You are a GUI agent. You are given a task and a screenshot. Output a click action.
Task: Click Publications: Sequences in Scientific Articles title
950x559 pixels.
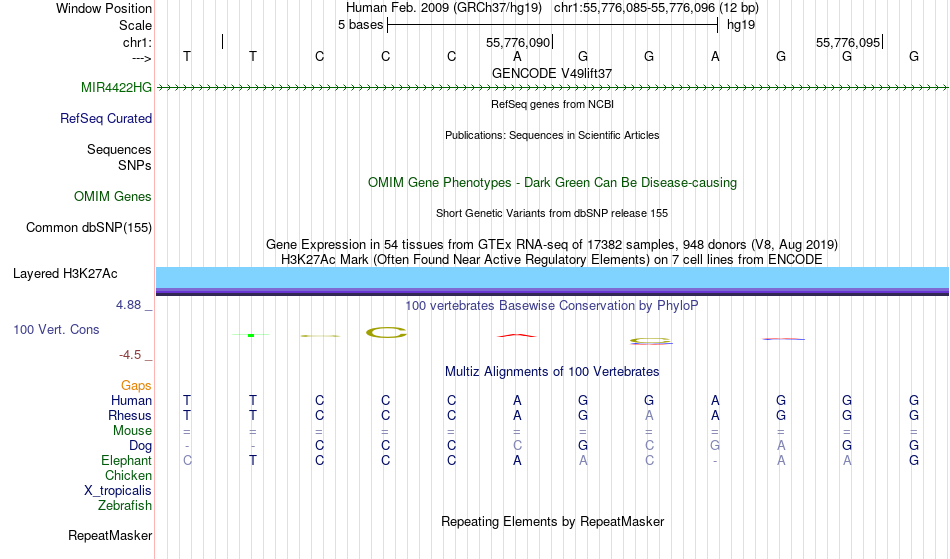tap(552, 135)
